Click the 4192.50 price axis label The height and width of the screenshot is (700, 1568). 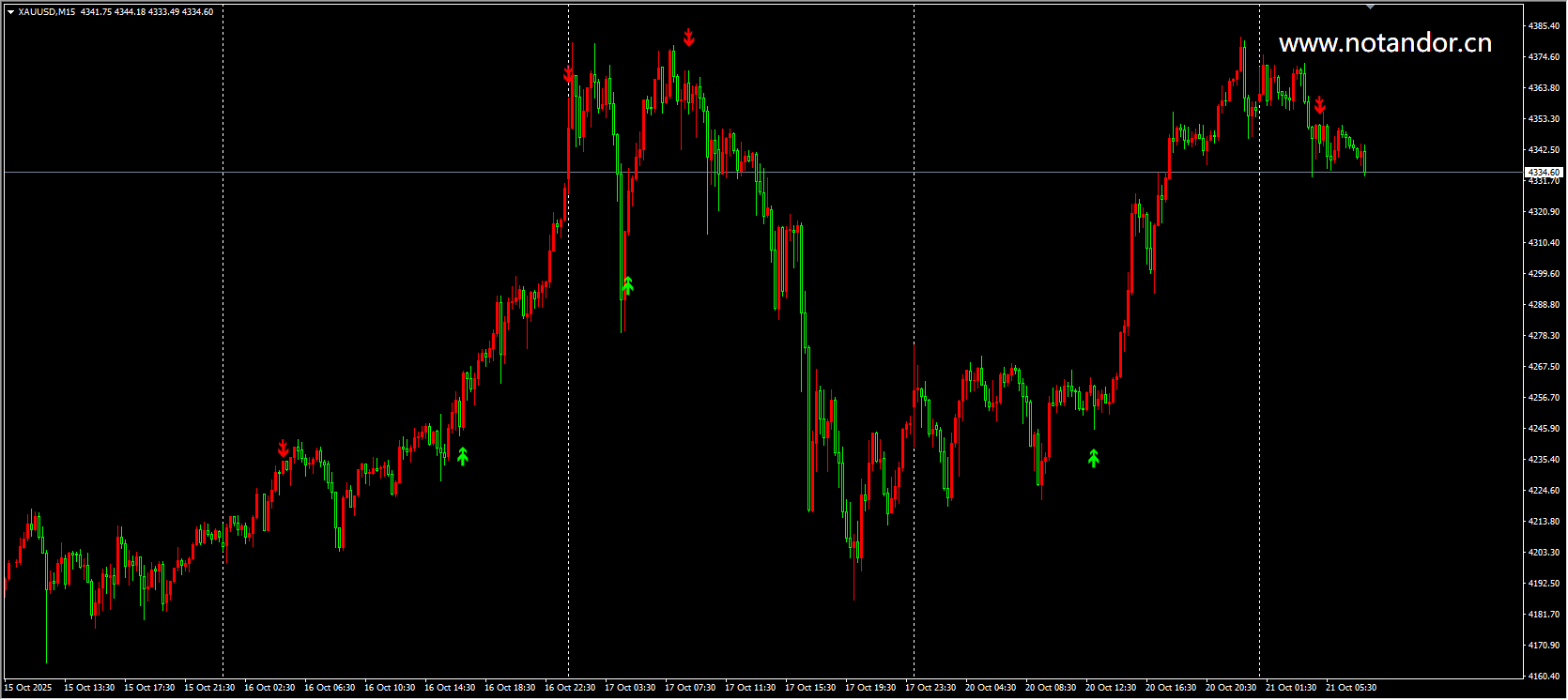(1545, 584)
